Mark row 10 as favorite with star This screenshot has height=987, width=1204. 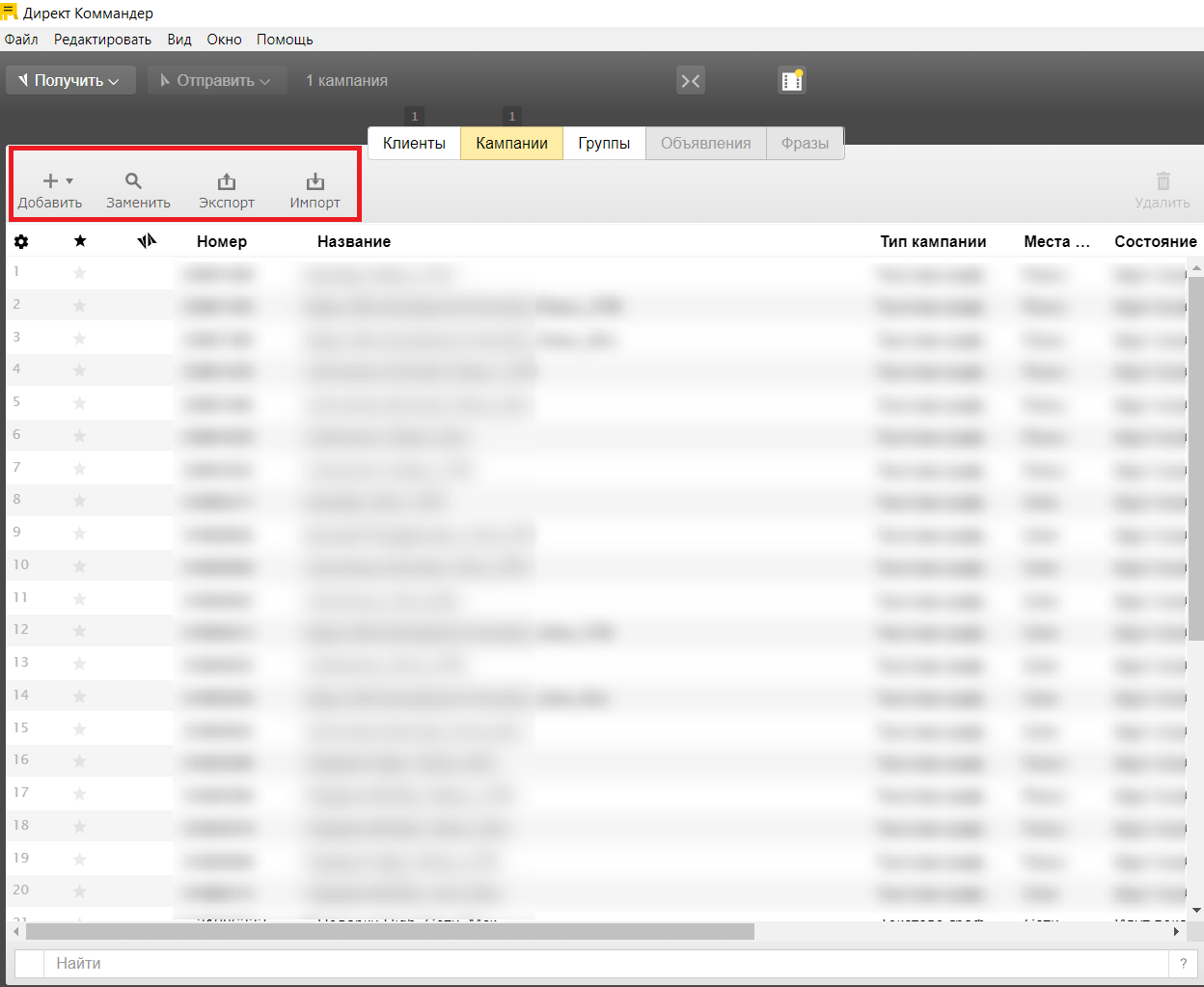click(80, 566)
